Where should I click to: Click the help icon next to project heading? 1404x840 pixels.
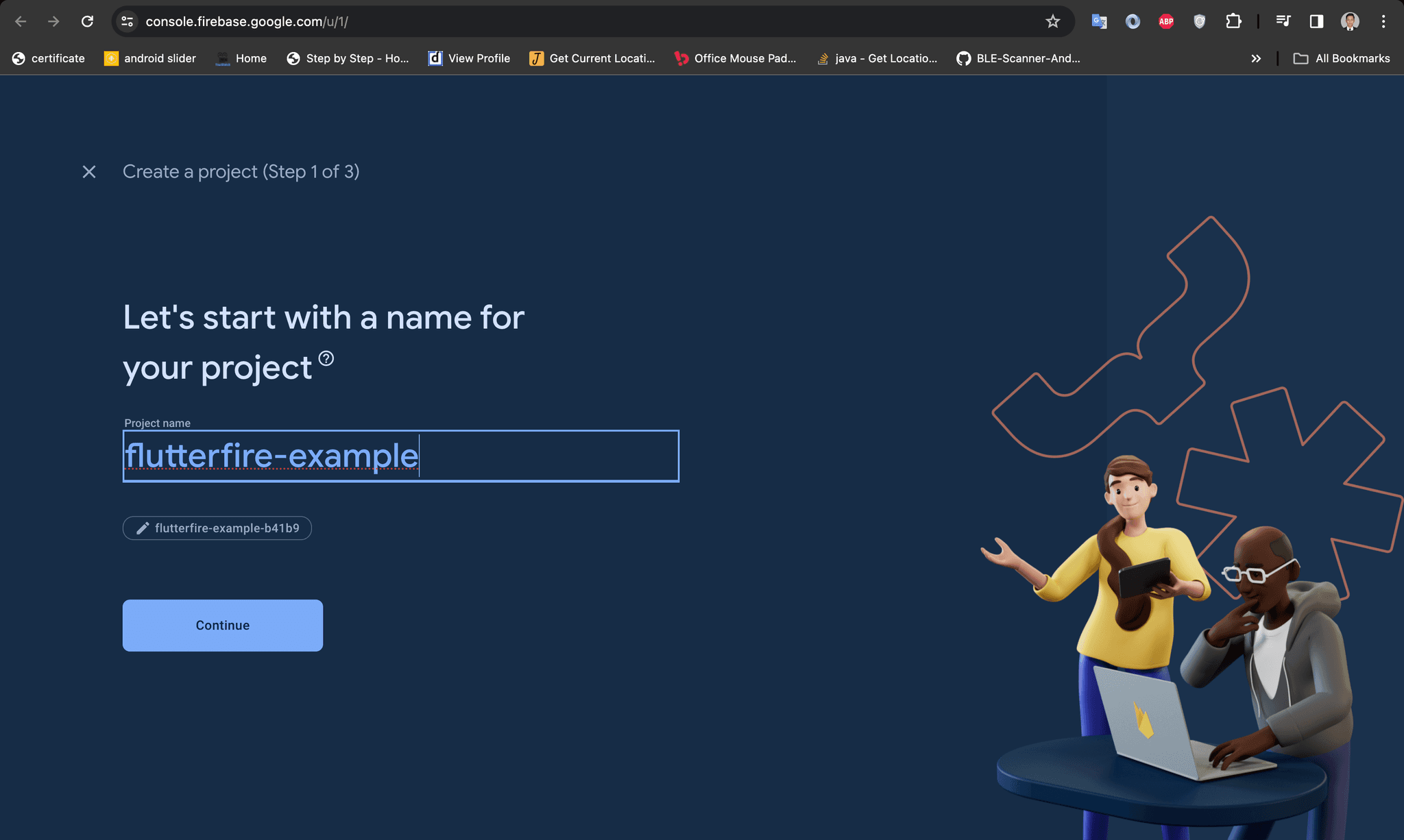tap(326, 358)
